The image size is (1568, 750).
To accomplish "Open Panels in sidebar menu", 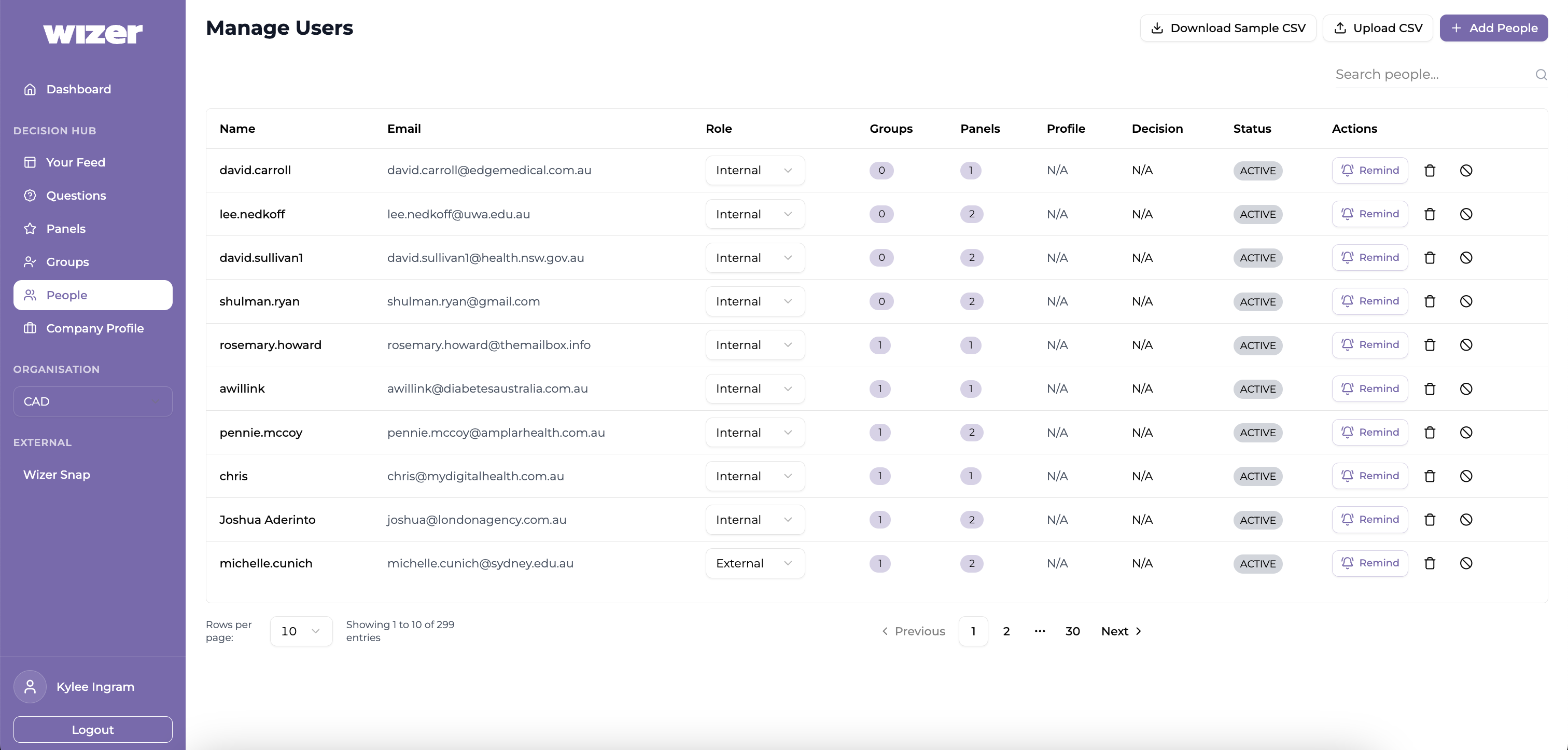I will (66, 229).
